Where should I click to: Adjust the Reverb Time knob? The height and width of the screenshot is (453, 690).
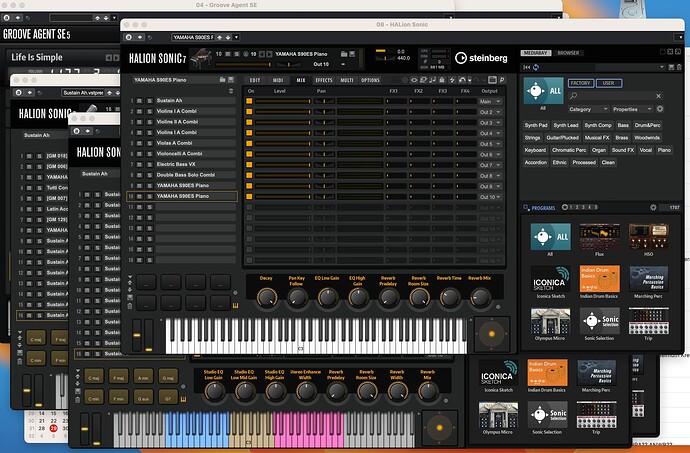click(450, 298)
